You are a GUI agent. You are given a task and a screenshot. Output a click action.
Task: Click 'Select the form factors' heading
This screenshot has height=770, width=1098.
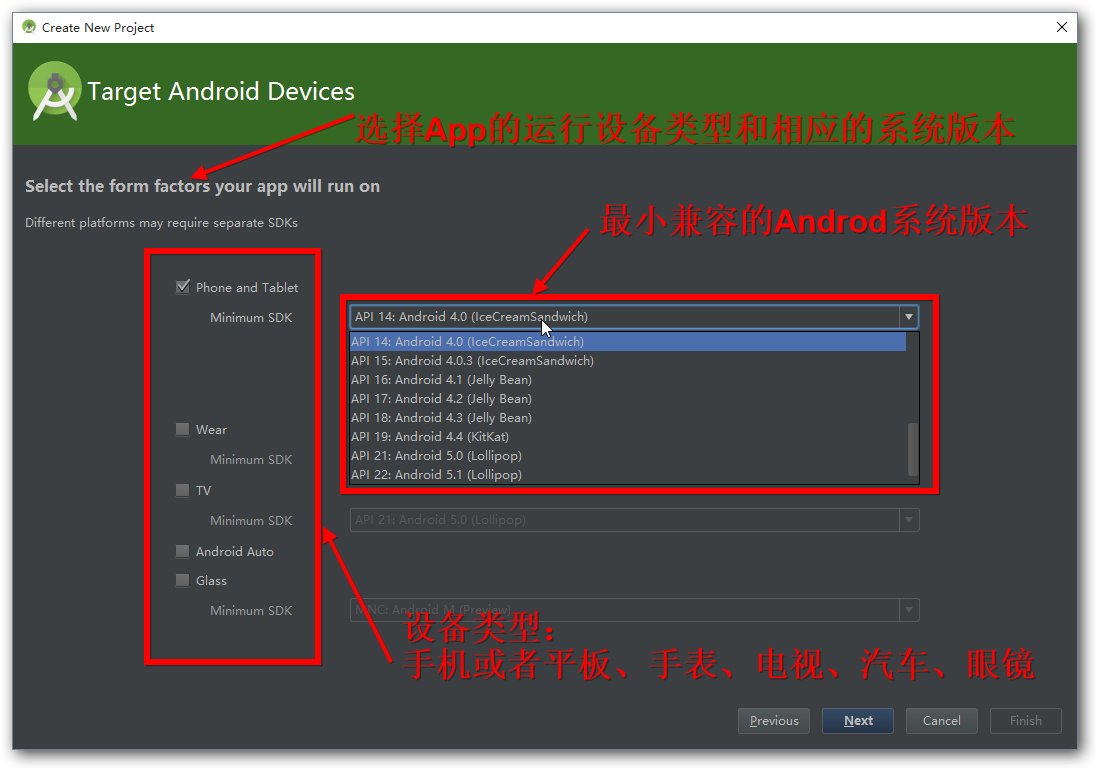point(202,186)
